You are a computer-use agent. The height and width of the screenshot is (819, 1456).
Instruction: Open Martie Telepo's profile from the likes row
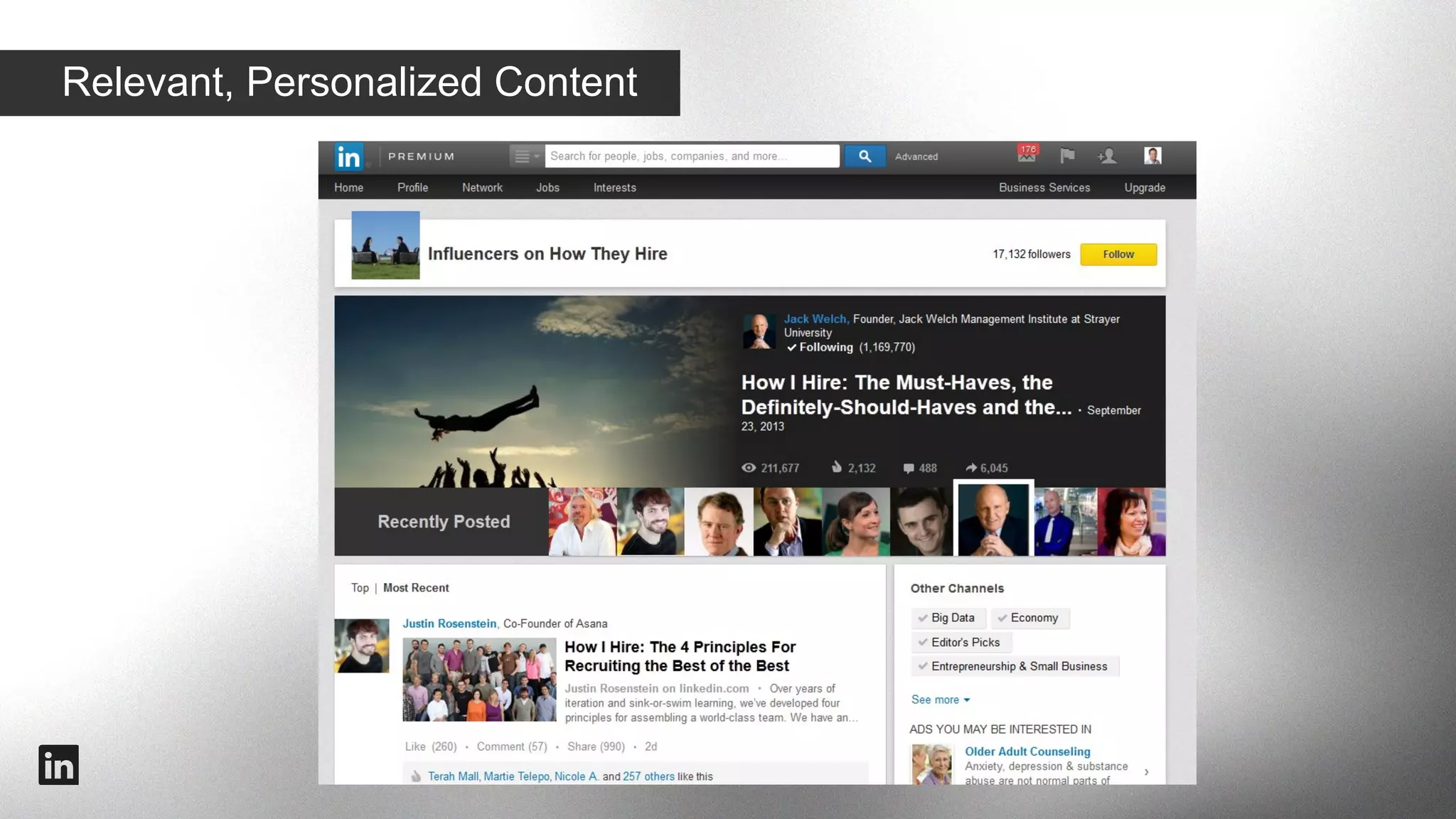coord(516,776)
